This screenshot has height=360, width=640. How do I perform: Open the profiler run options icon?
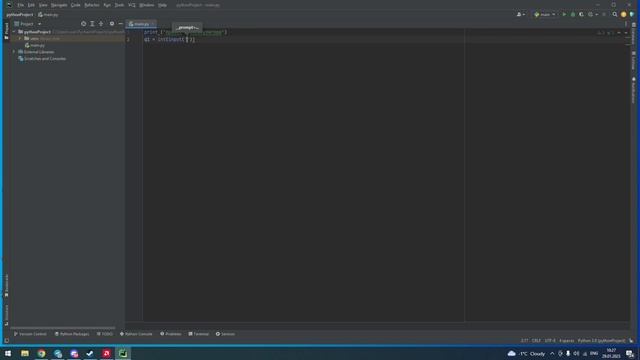592,14
